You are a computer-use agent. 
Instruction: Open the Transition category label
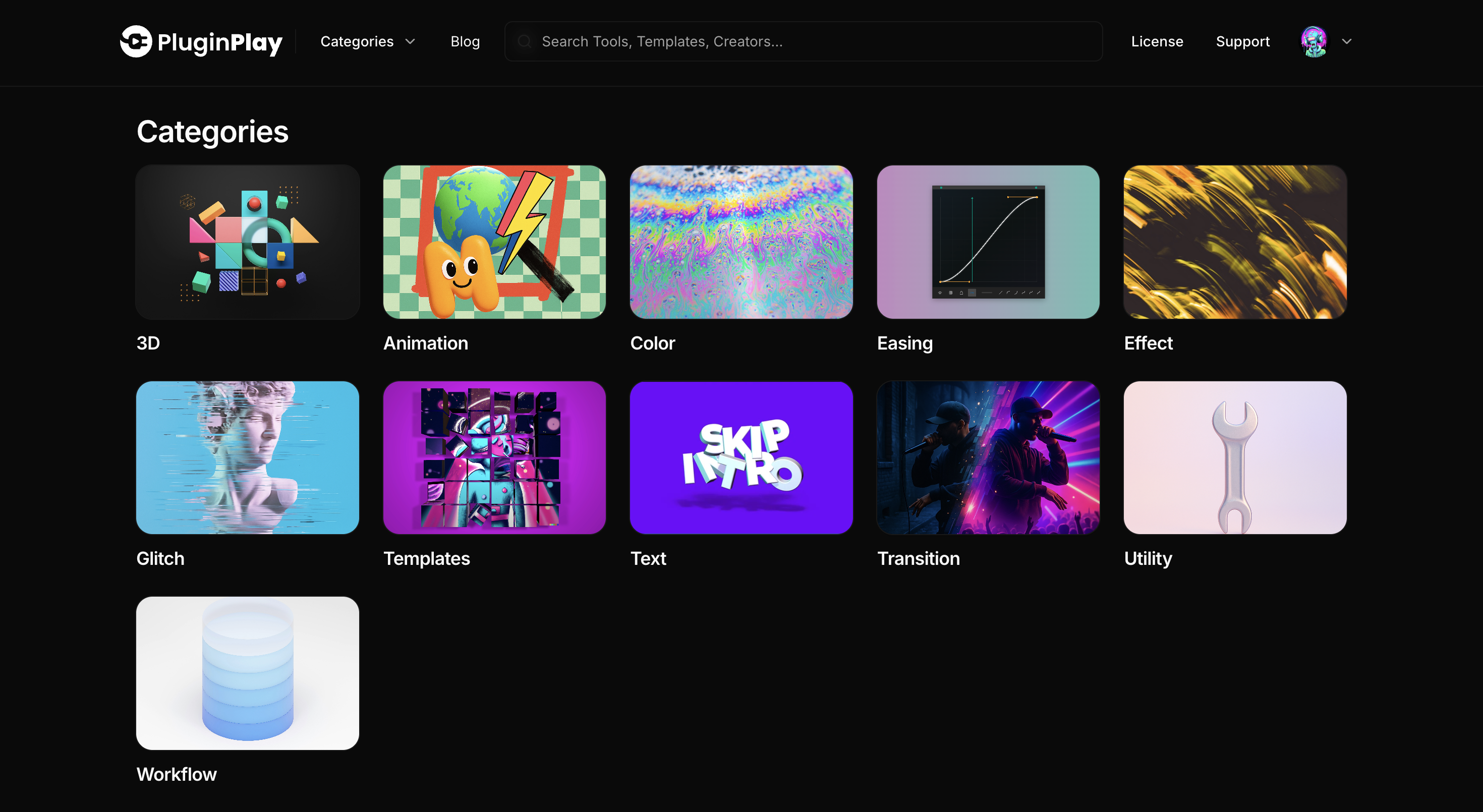coord(918,558)
